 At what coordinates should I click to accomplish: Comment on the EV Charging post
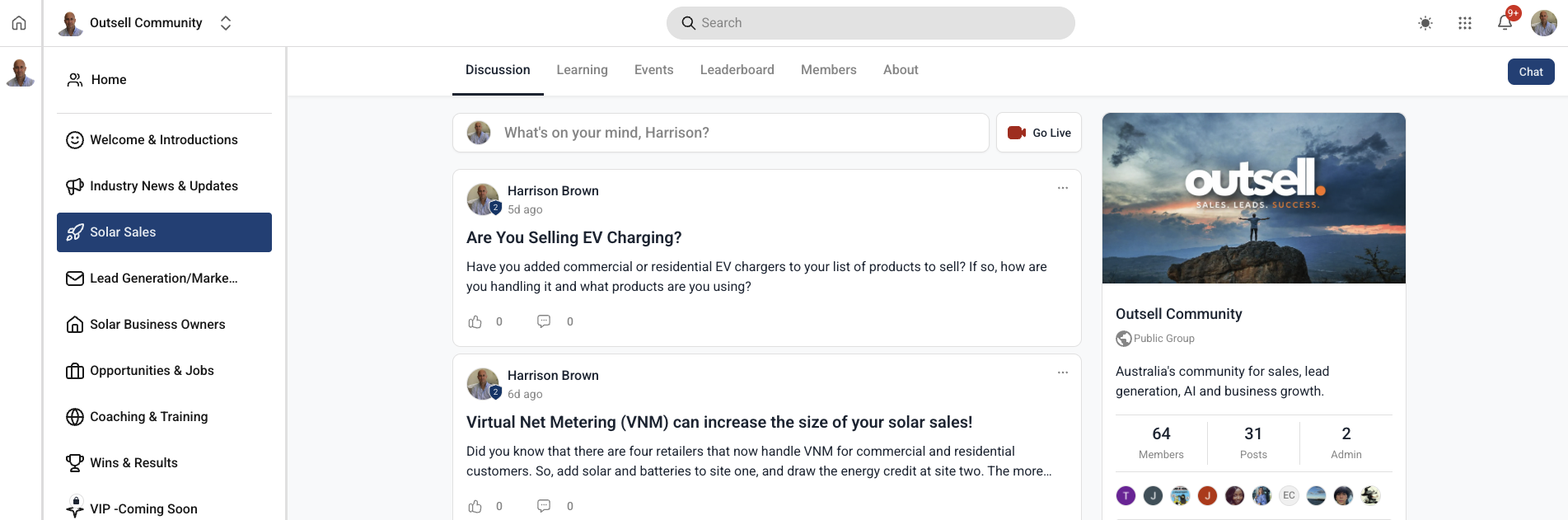click(x=544, y=321)
